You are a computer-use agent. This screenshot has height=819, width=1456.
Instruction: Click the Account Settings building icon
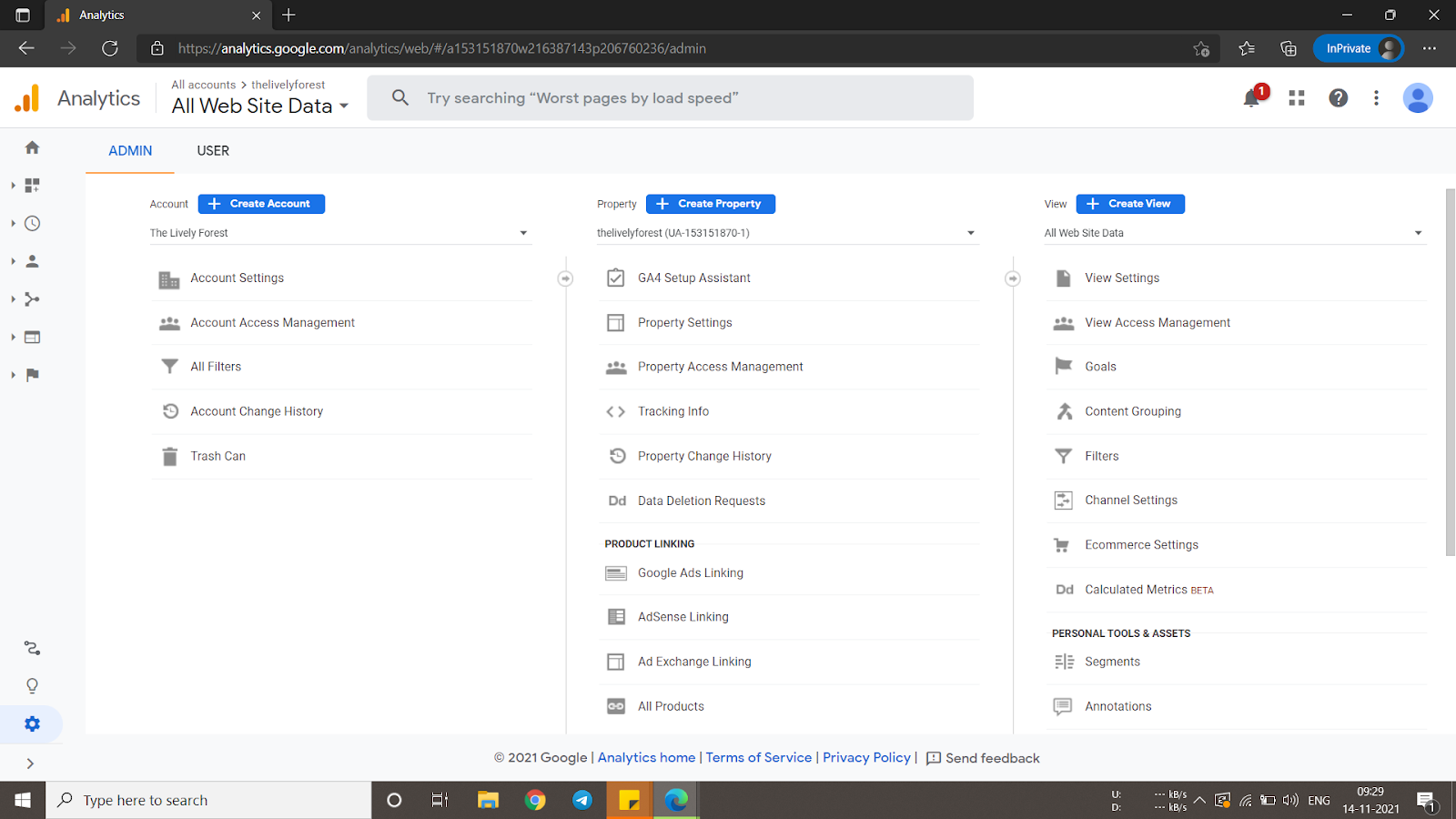169,279
